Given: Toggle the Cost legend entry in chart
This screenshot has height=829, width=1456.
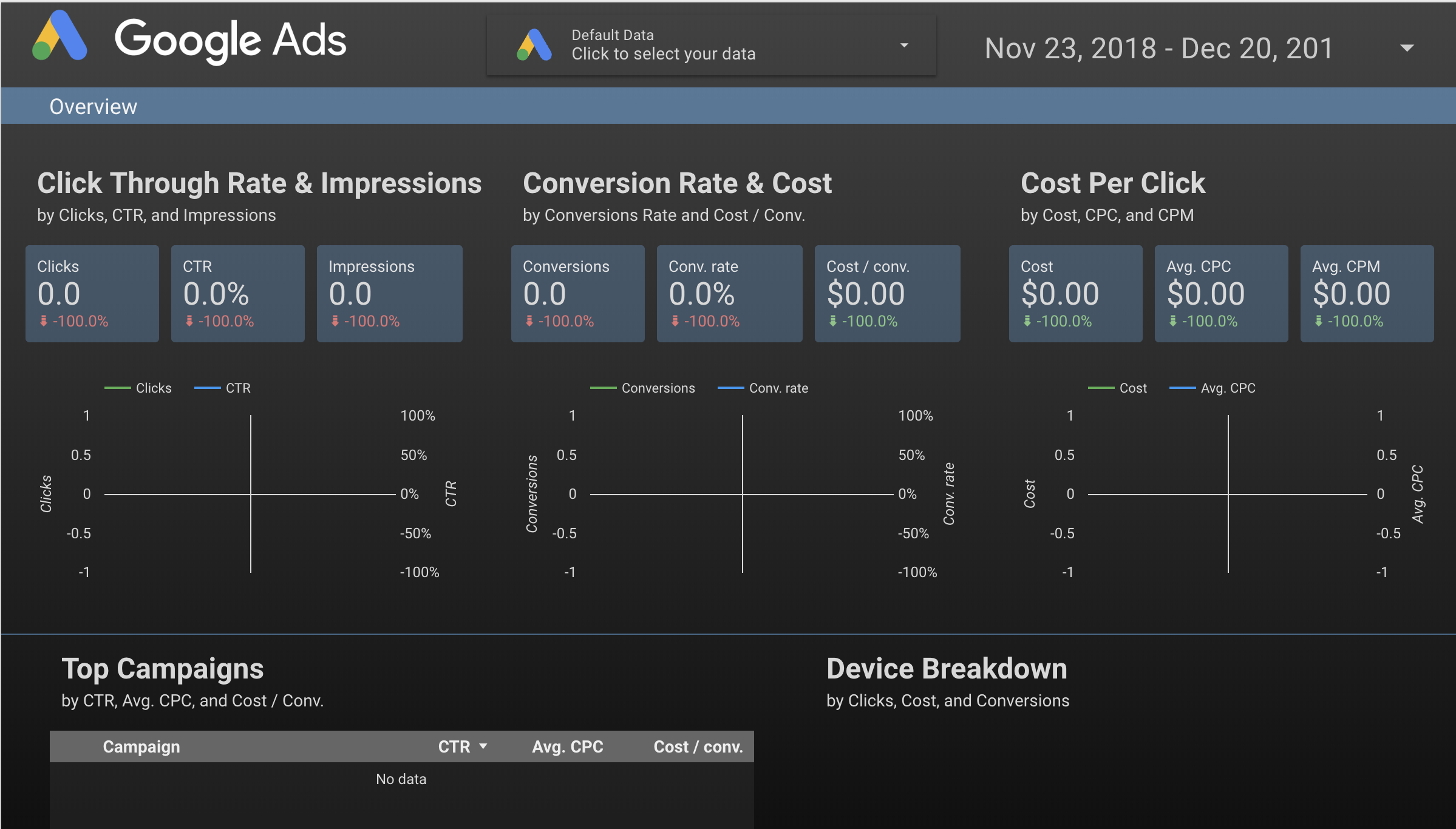Looking at the screenshot, I should coord(1117,388).
